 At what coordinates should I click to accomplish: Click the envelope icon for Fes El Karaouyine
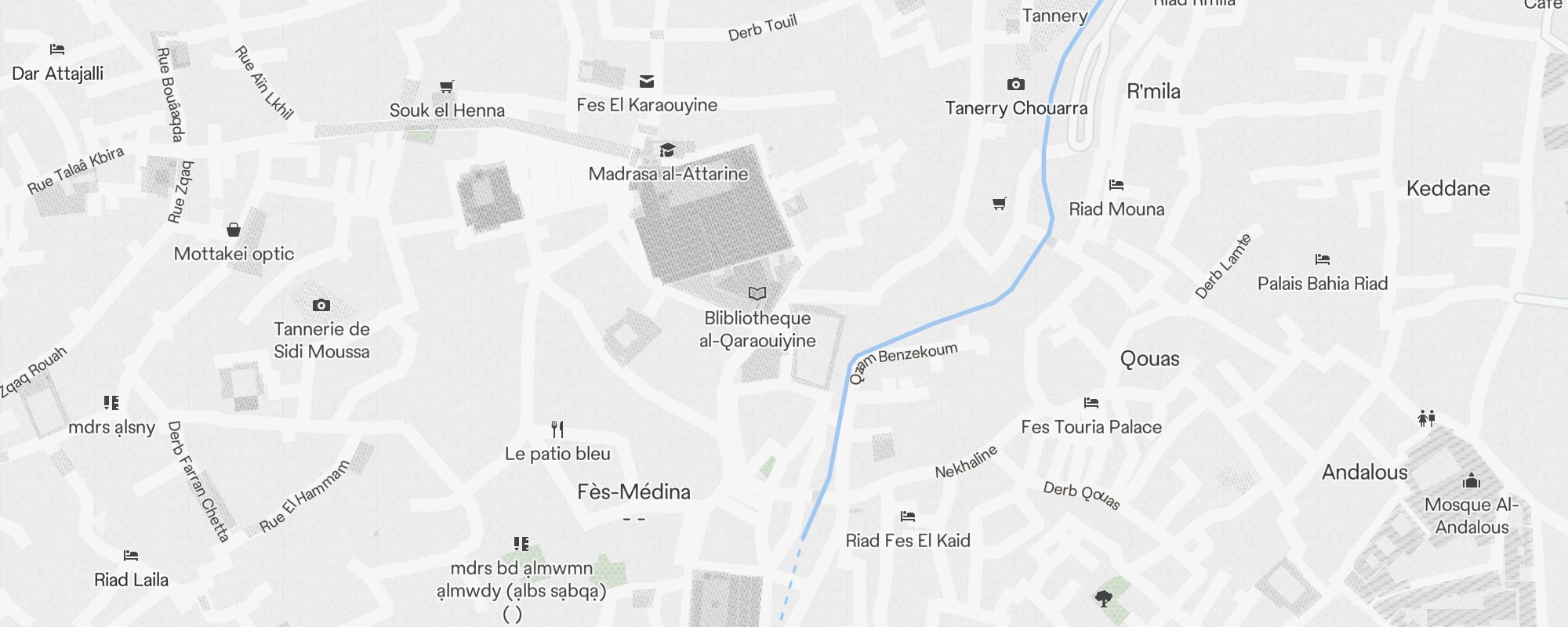pos(647,81)
